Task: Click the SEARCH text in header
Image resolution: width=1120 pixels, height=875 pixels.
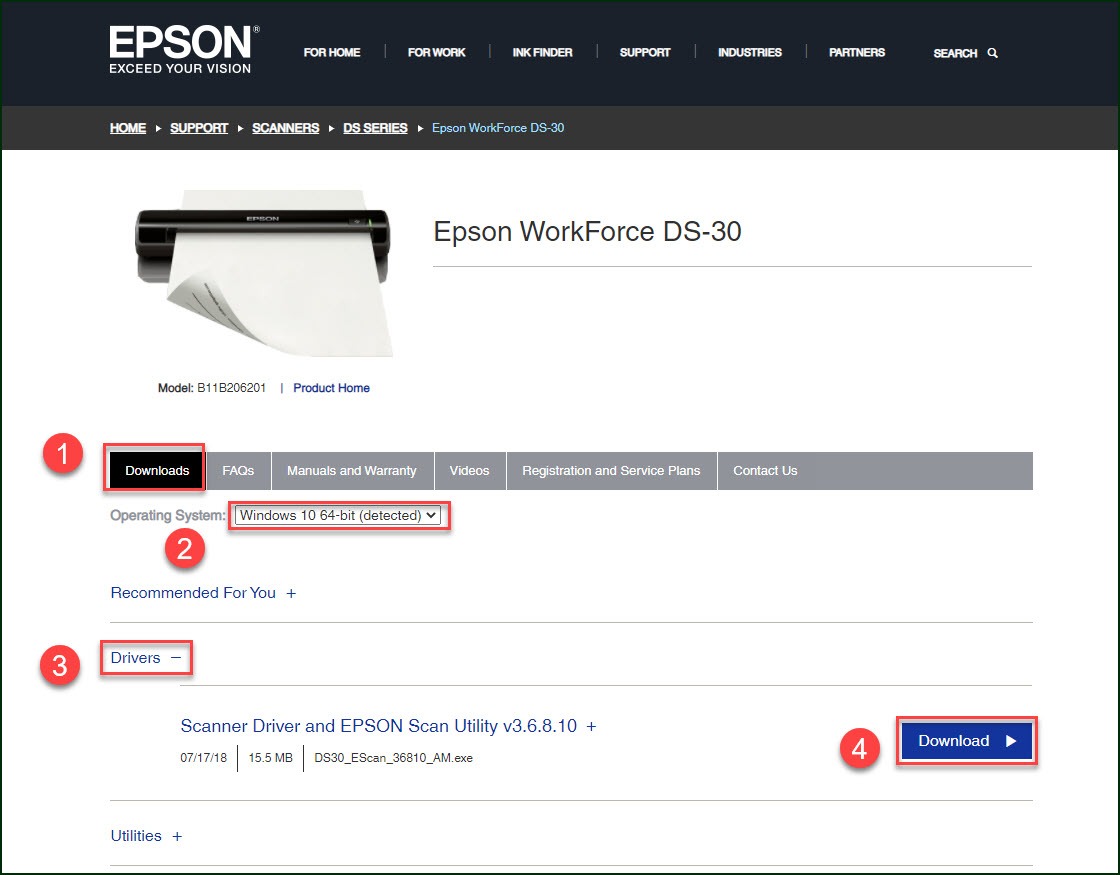Action: tap(955, 53)
